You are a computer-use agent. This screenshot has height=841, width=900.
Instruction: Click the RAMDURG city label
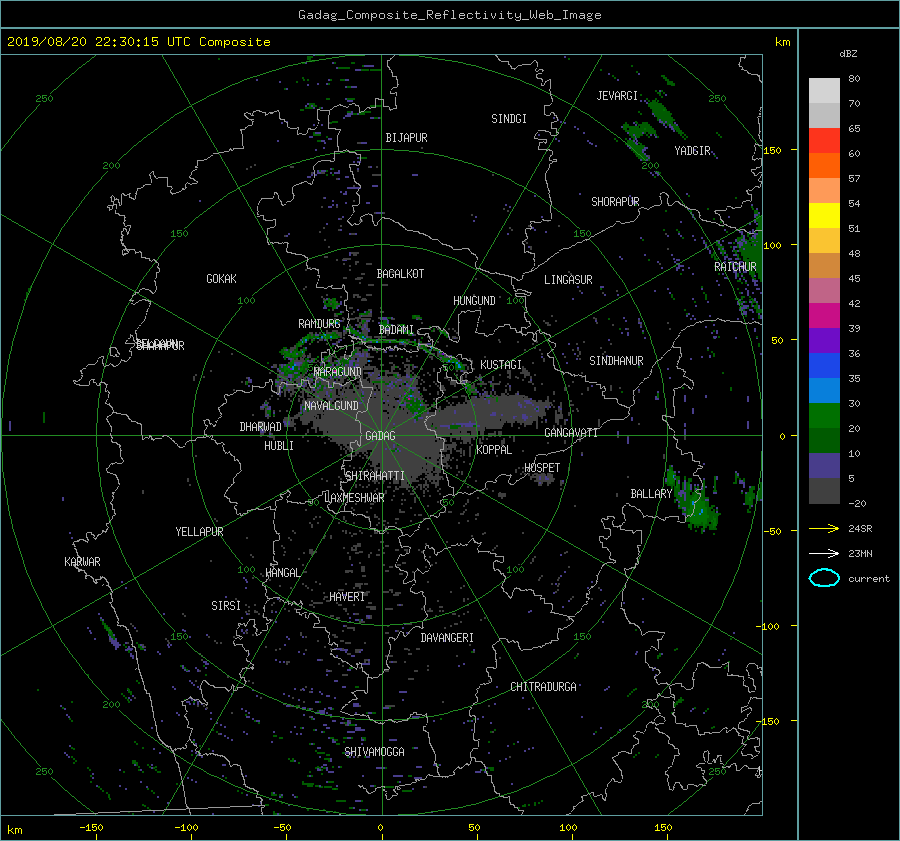pyautogui.click(x=319, y=324)
